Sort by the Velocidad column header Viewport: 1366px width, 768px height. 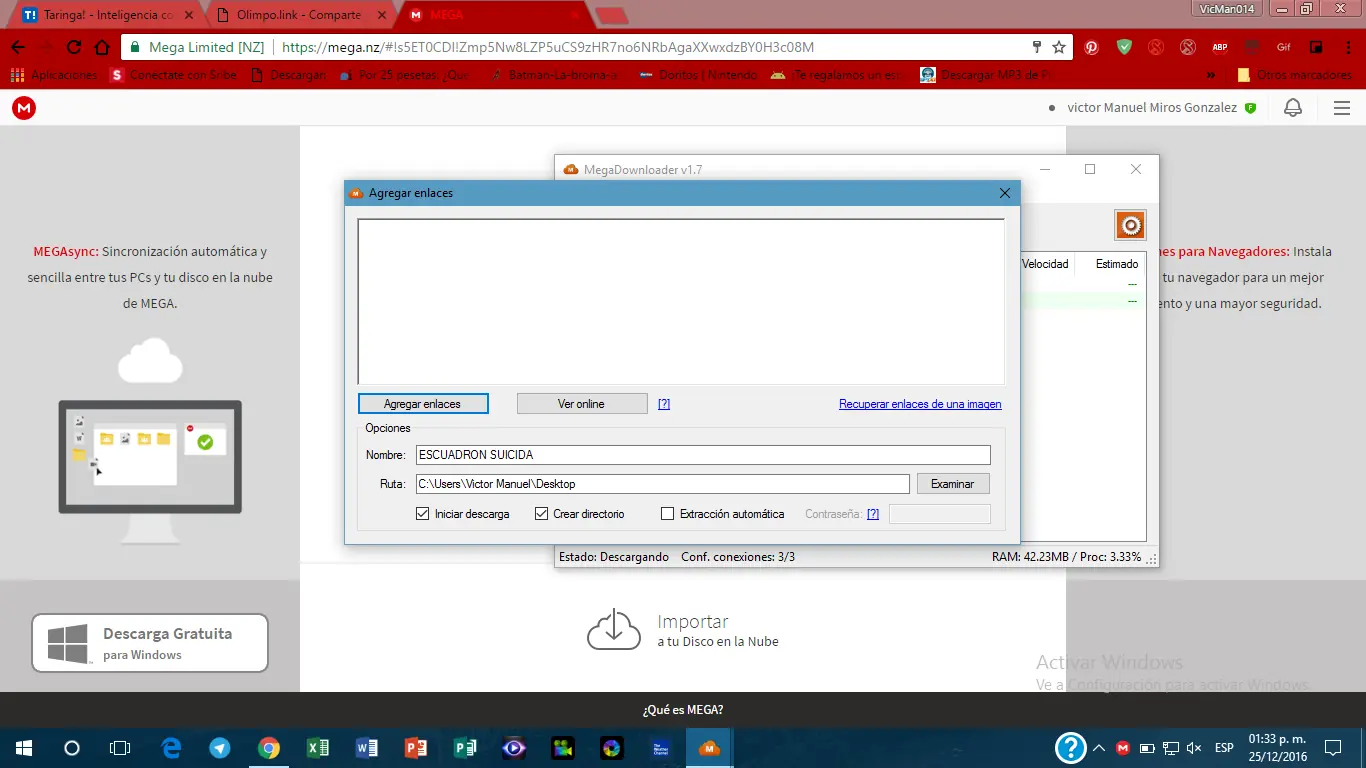point(1045,264)
